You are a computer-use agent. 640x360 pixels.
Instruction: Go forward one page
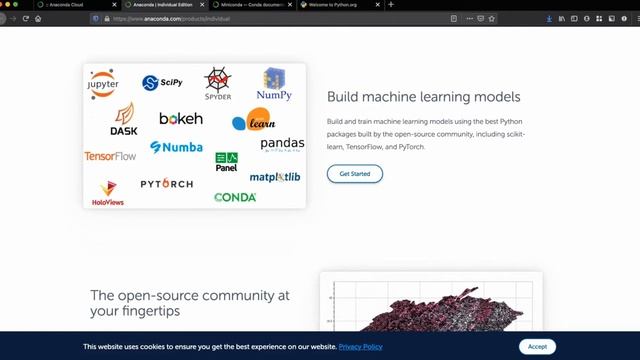[x=13, y=19]
